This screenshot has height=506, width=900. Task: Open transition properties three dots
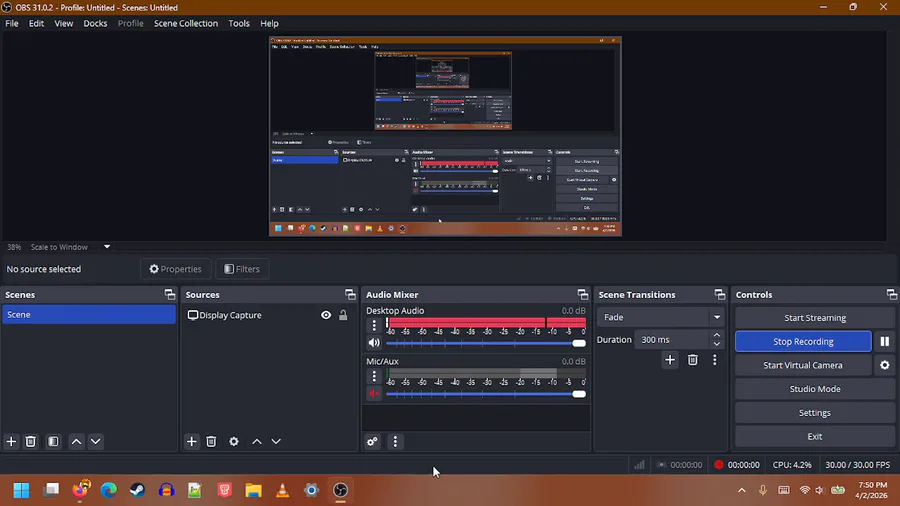[715, 360]
